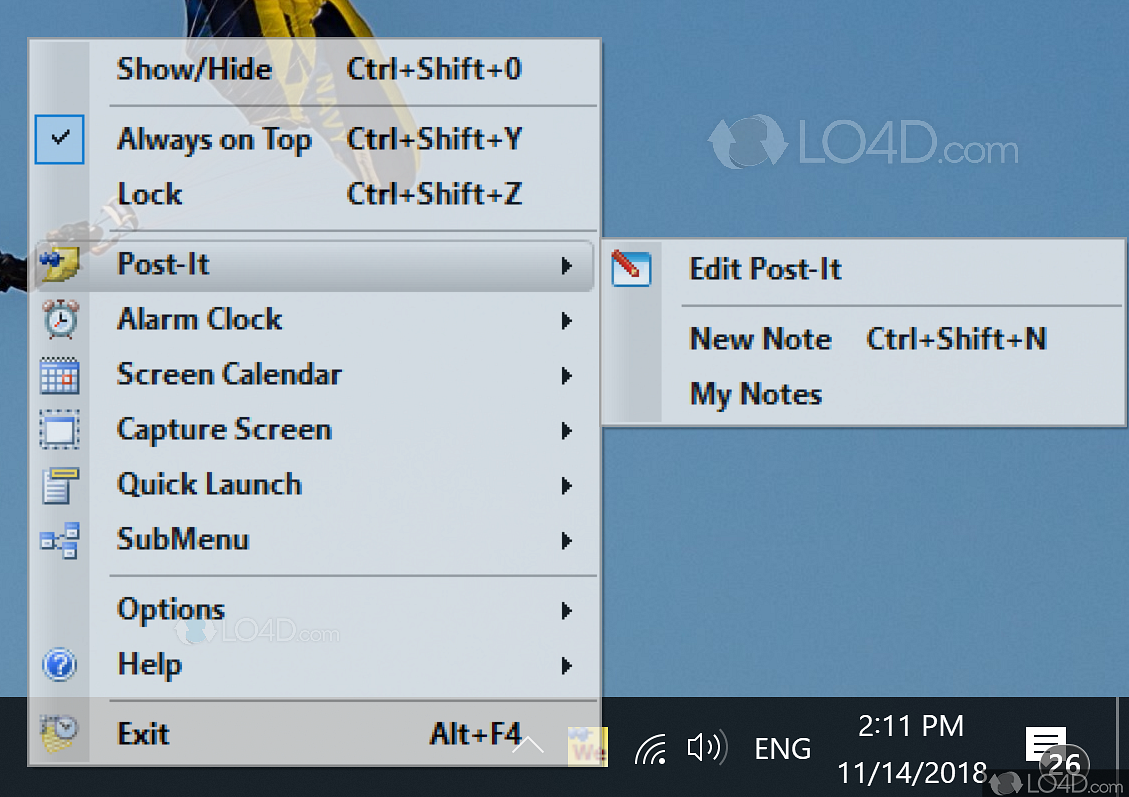Viewport: 1129px width, 797px height.
Task: Expand the Alarm Clock submenu arrow
Action: tap(567, 320)
